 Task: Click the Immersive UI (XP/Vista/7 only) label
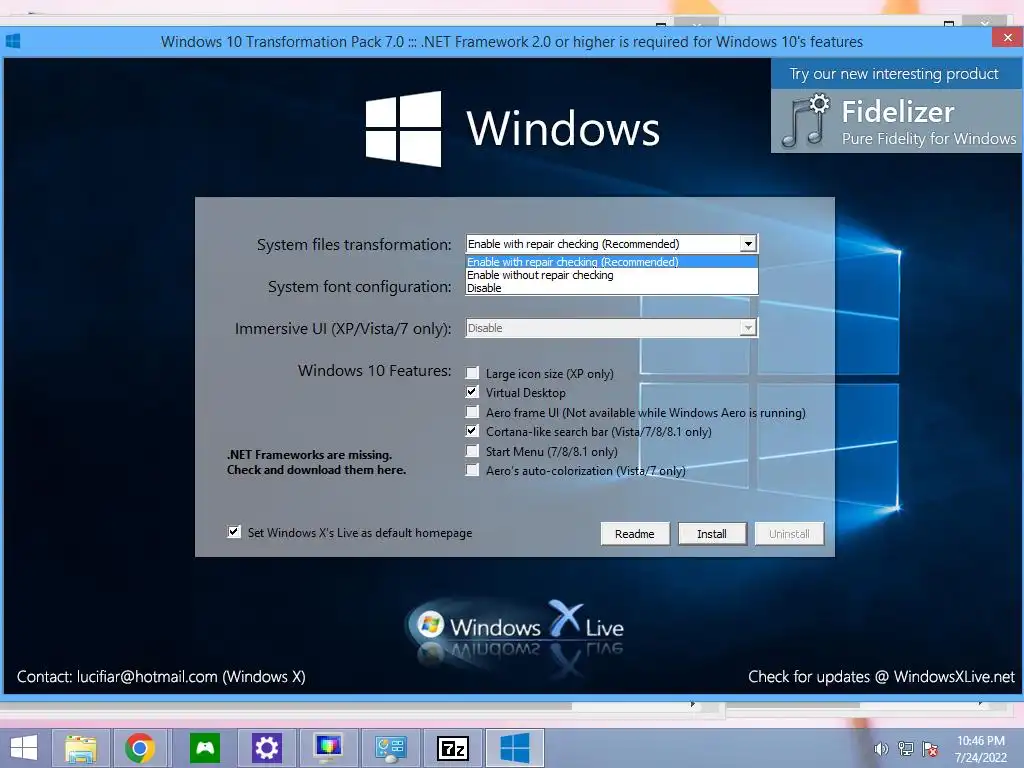click(x=343, y=328)
